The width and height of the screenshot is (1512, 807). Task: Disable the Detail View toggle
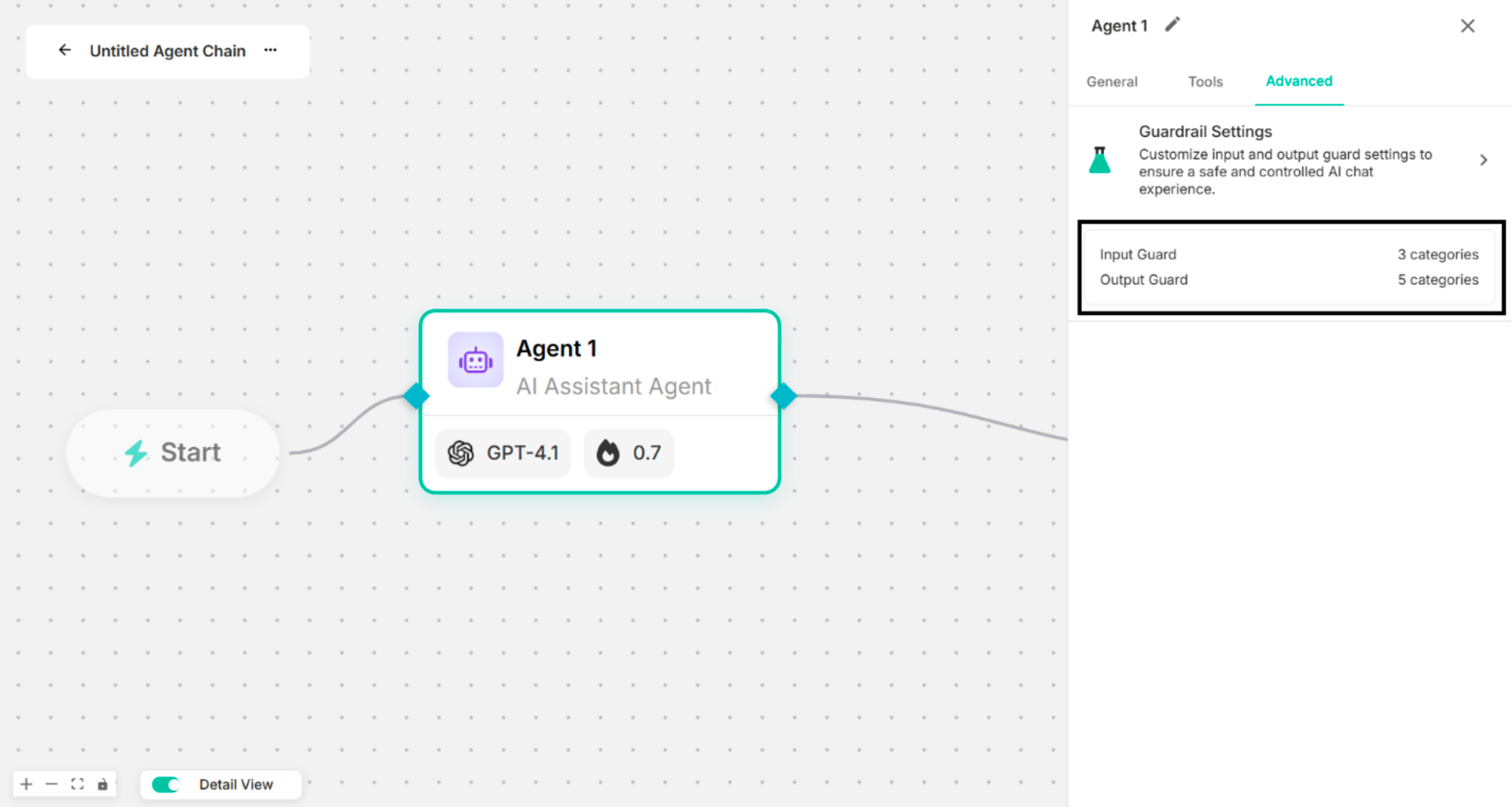165,785
